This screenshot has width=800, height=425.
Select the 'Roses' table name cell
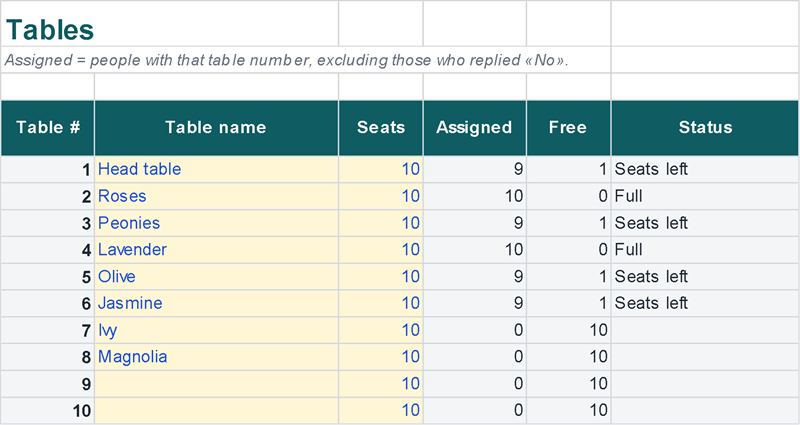click(x=216, y=196)
